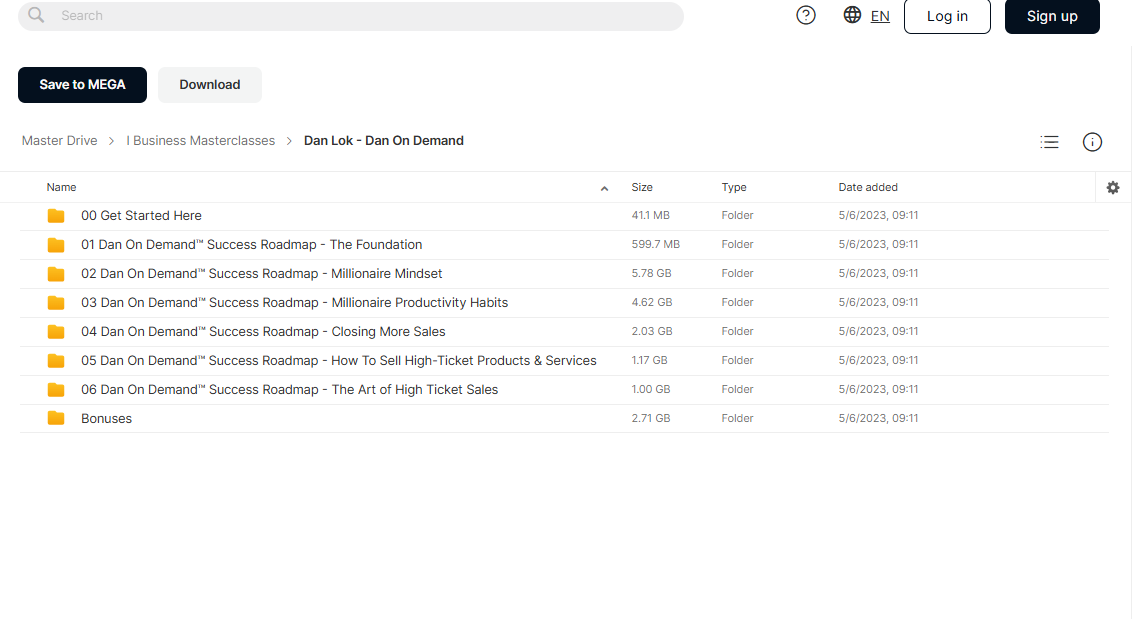The height and width of the screenshot is (619, 1132).
Task: Click the globe language icon
Action: coord(852,14)
